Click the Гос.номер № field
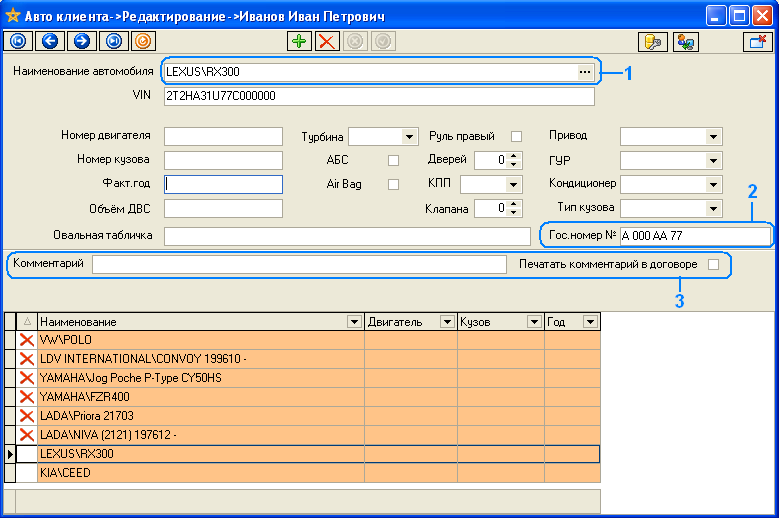782x518 pixels. click(695, 236)
